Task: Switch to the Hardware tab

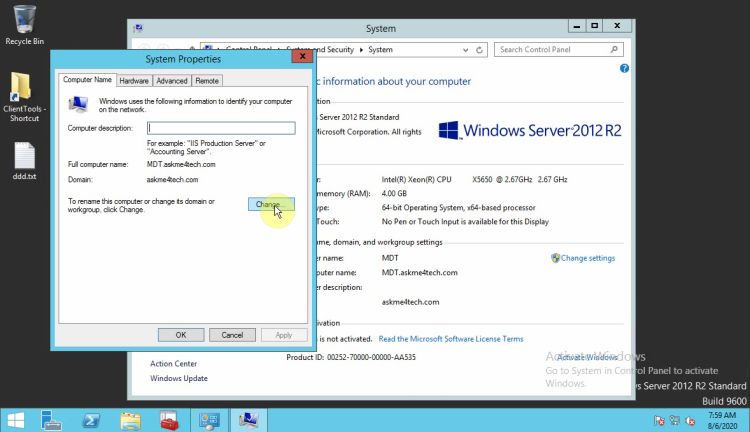Action: tap(134, 81)
